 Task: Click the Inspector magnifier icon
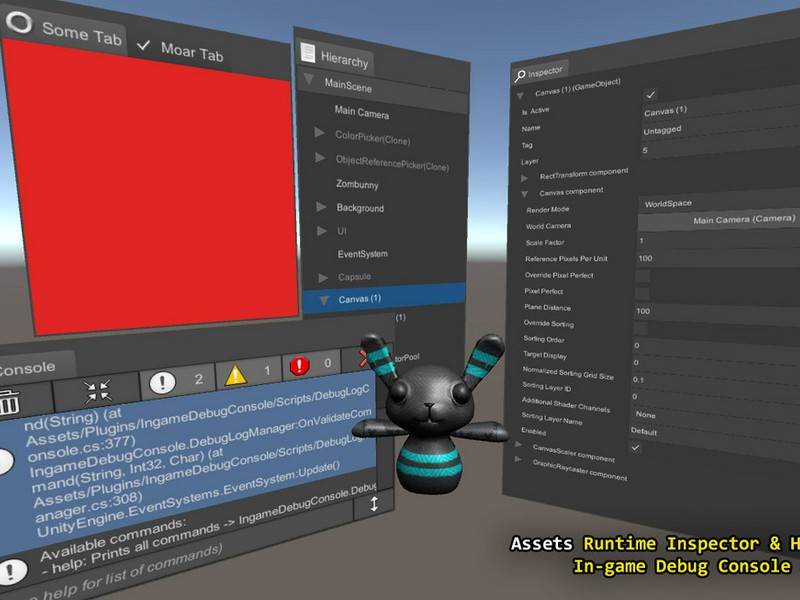click(x=520, y=76)
